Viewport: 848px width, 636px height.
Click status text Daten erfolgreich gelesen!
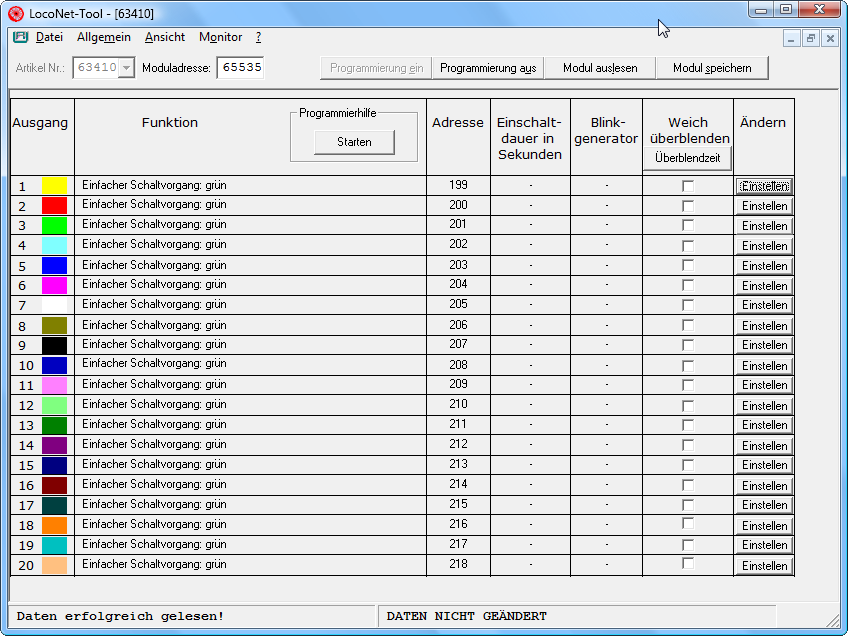point(120,616)
